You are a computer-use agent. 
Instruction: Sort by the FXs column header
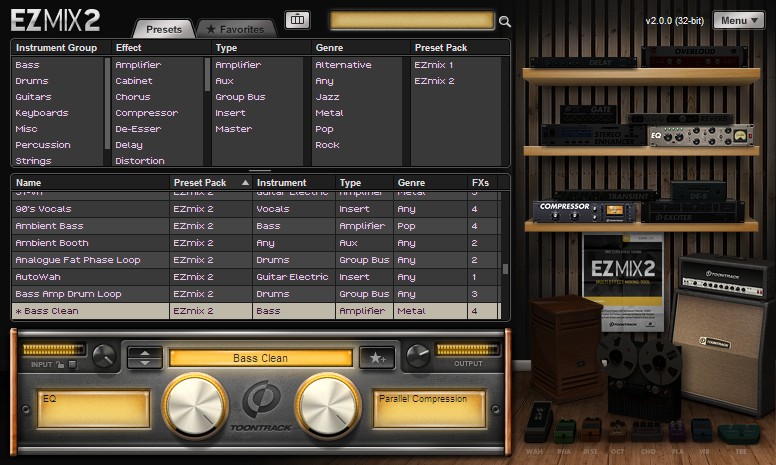point(481,183)
